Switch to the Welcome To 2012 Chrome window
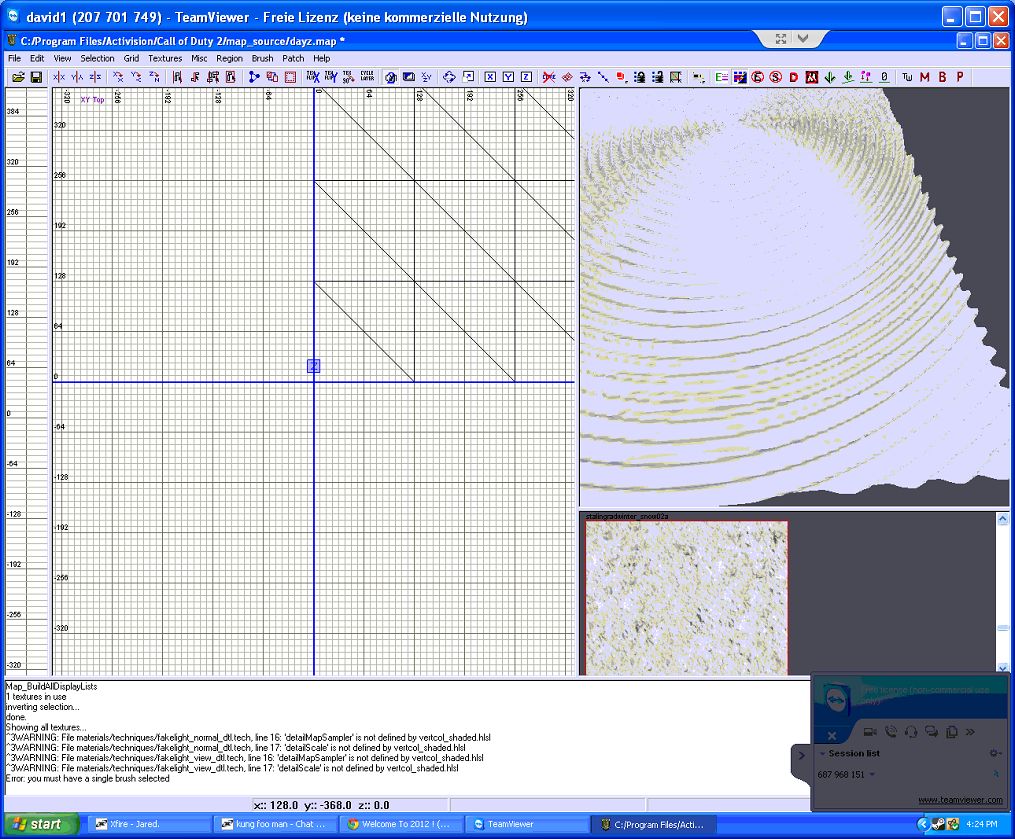1015x839 pixels. (401, 824)
